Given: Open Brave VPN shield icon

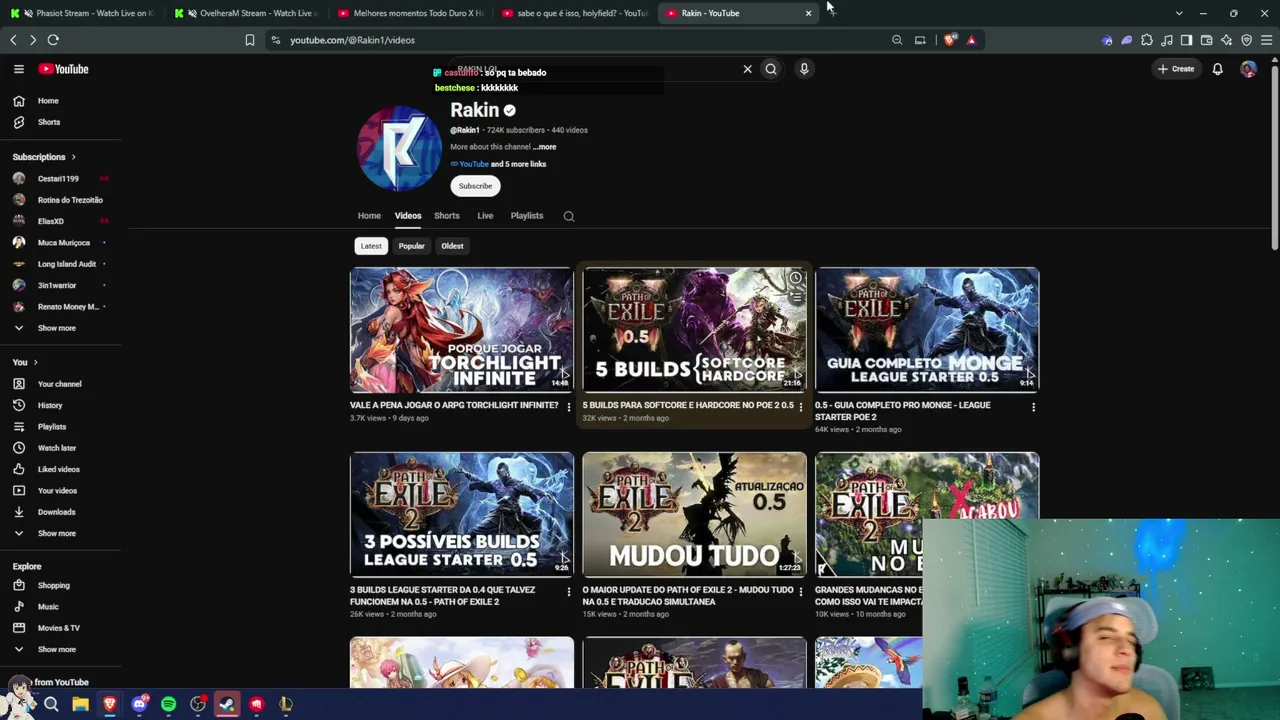Looking at the screenshot, I should tap(1246, 40).
